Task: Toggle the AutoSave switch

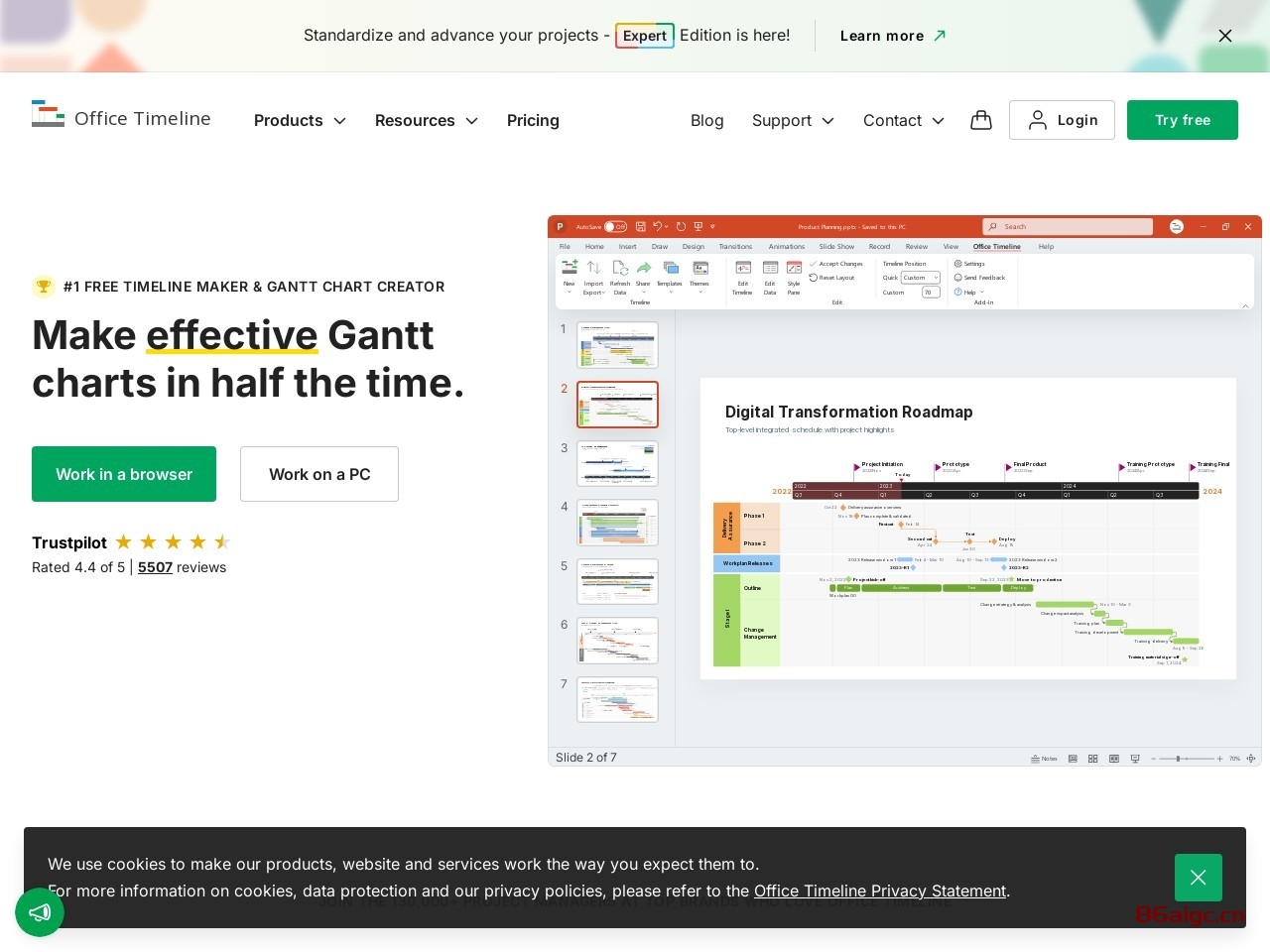Action: click(x=615, y=227)
